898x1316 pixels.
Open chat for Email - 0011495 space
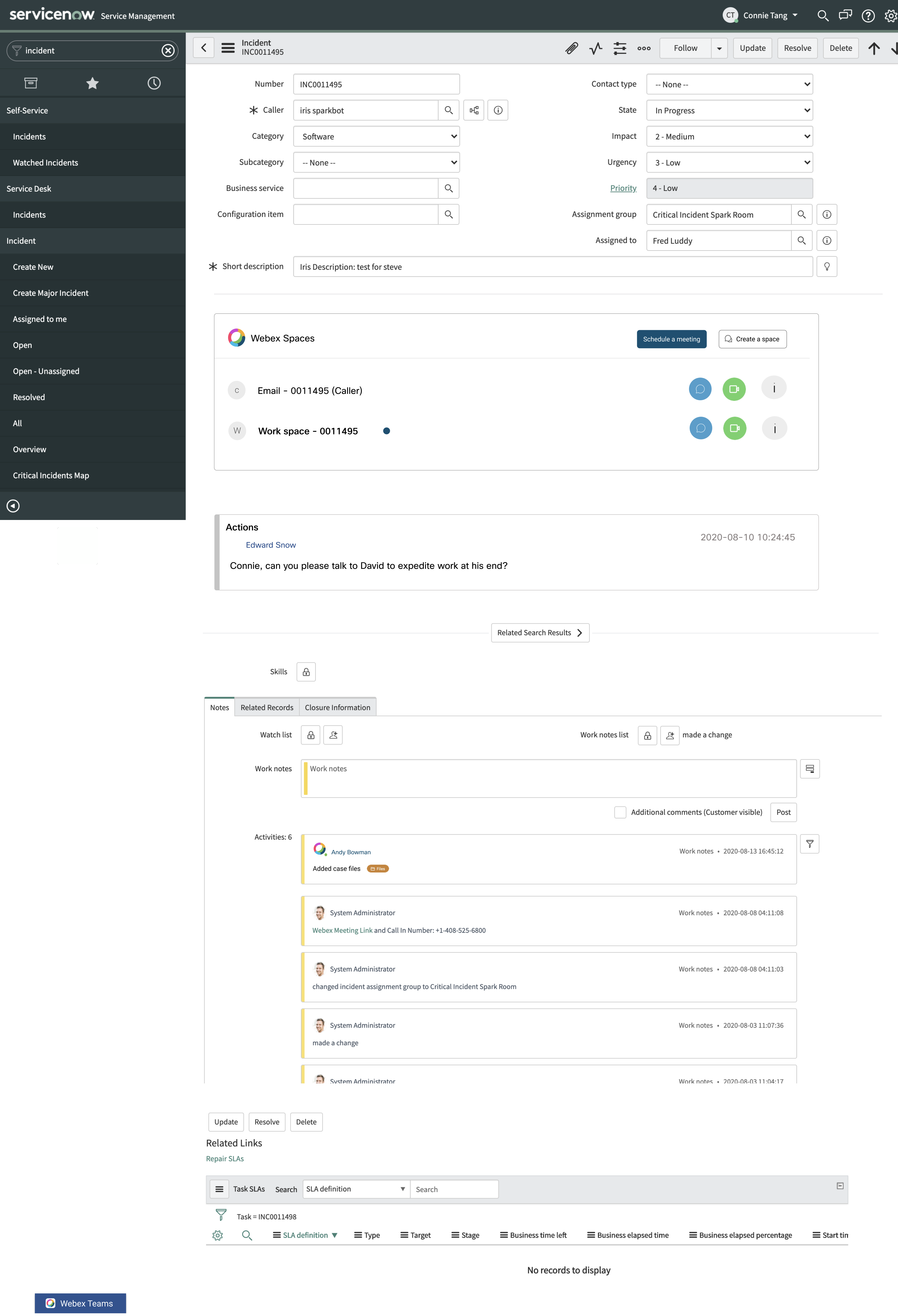click(700, 389)
